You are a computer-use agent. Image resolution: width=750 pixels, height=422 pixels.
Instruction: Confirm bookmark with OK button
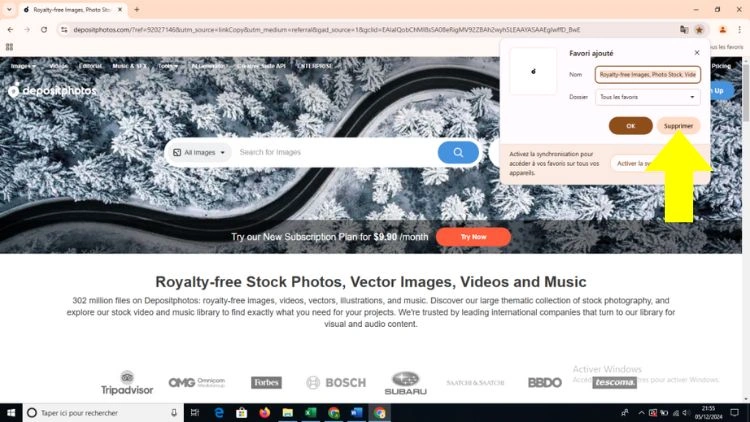(630, 126)
